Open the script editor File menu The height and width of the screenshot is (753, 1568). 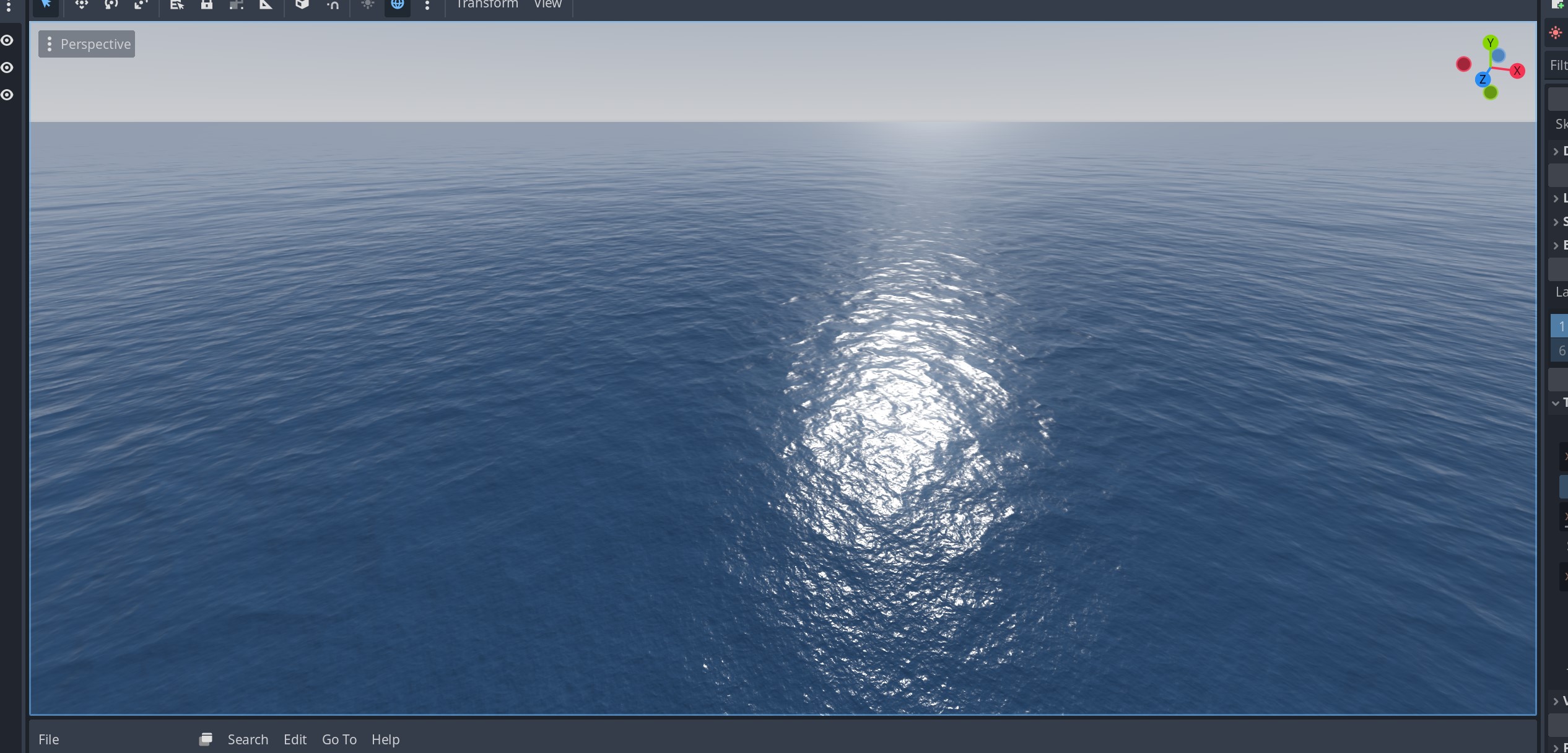tap(48, 739)
